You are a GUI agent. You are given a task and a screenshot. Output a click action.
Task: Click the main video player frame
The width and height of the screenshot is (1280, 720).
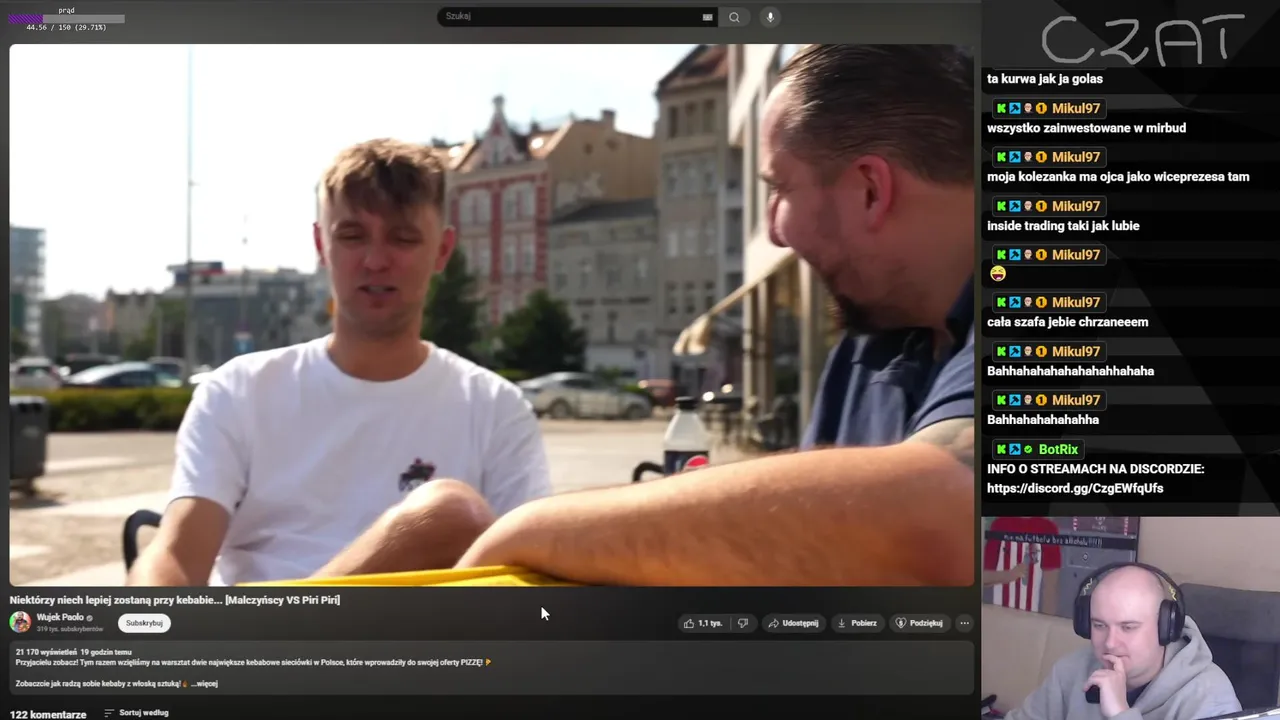491,314
